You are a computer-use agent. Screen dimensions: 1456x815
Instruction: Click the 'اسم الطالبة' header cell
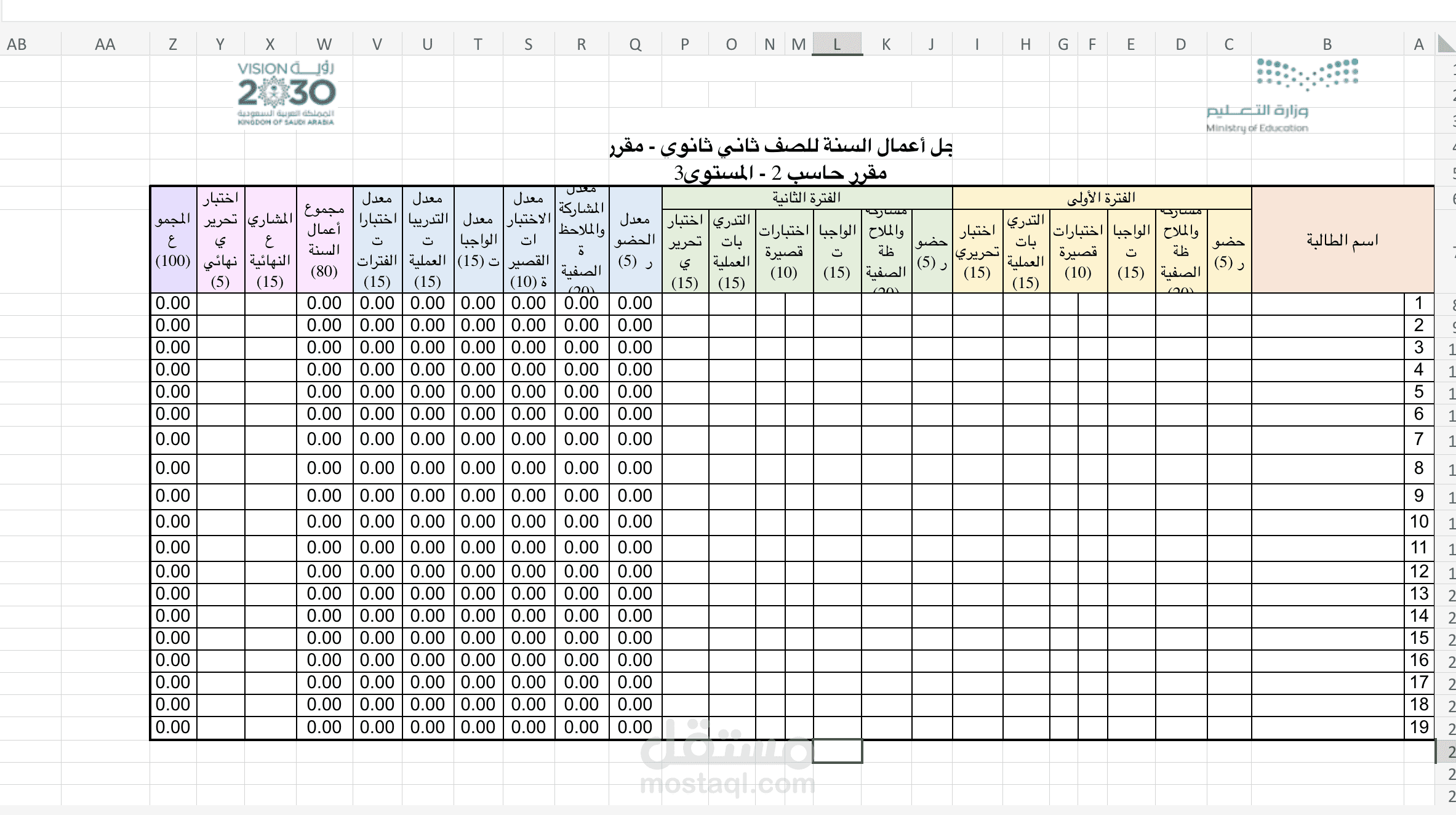point(1343,239)
